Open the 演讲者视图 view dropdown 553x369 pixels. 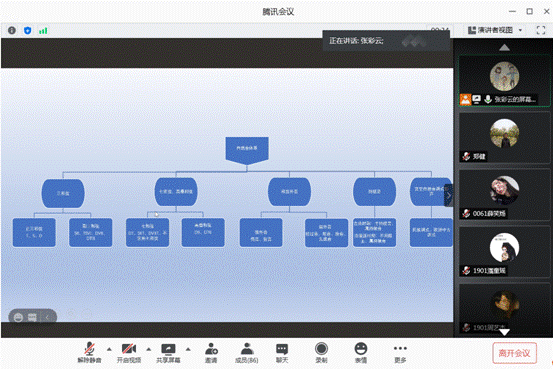(x=495, y=30)
